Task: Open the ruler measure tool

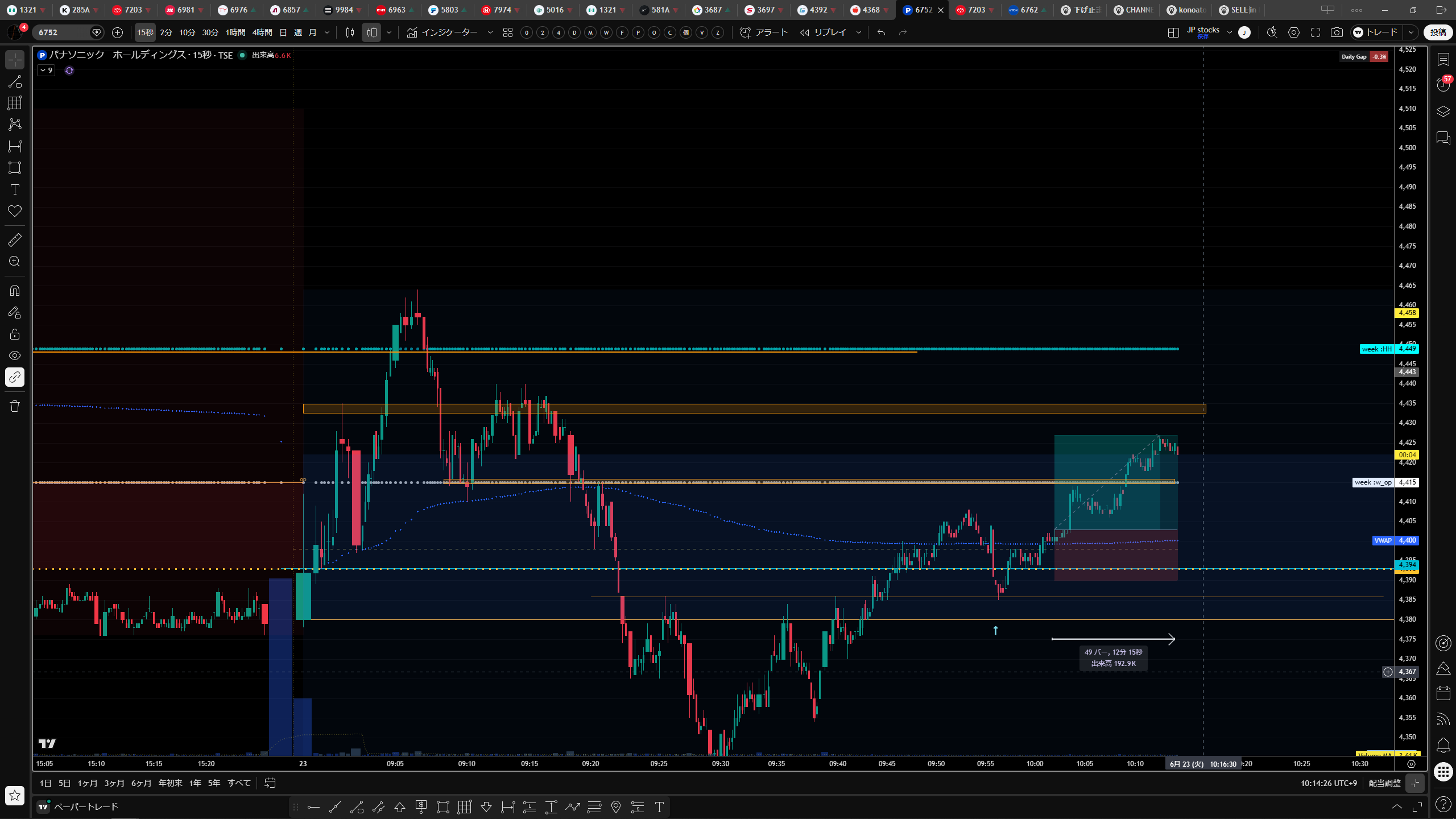Action: [x=15, y=240]
